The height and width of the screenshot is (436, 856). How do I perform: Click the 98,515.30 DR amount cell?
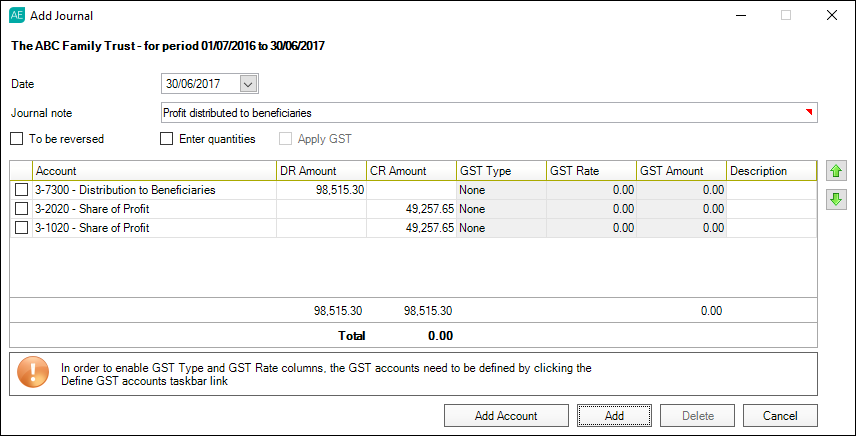point(321,190)
